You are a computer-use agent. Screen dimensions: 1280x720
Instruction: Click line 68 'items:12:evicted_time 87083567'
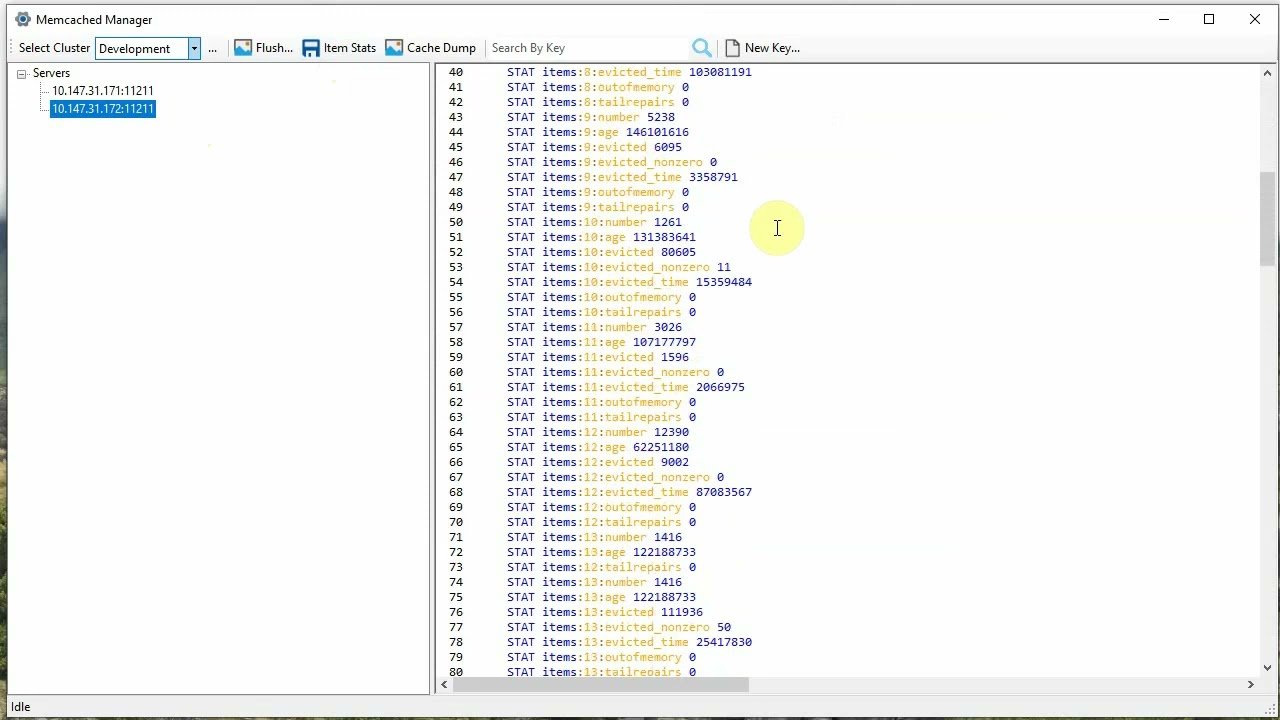pos(629,492)
